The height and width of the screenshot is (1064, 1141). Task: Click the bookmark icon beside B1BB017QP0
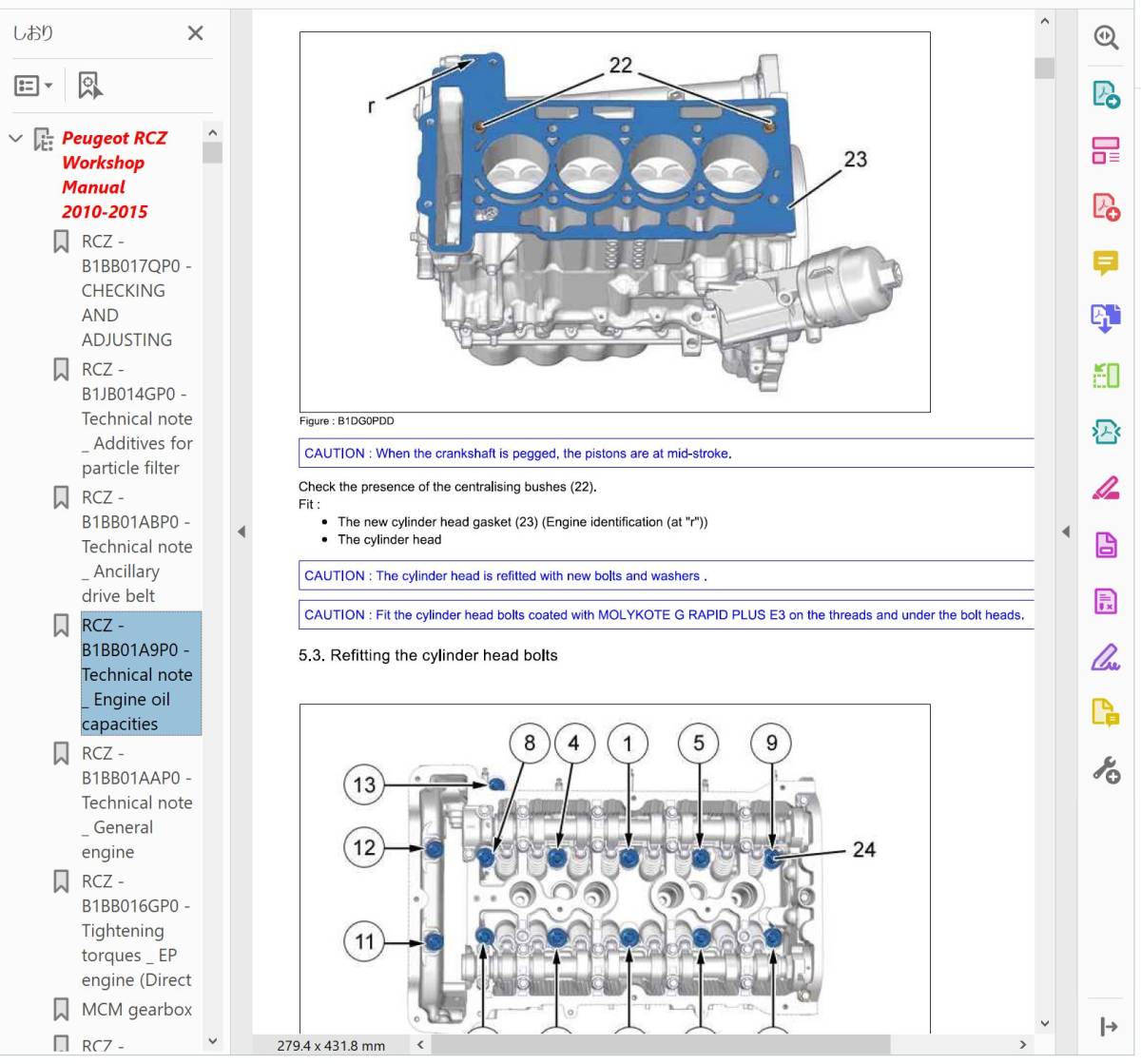click(61, 242)
